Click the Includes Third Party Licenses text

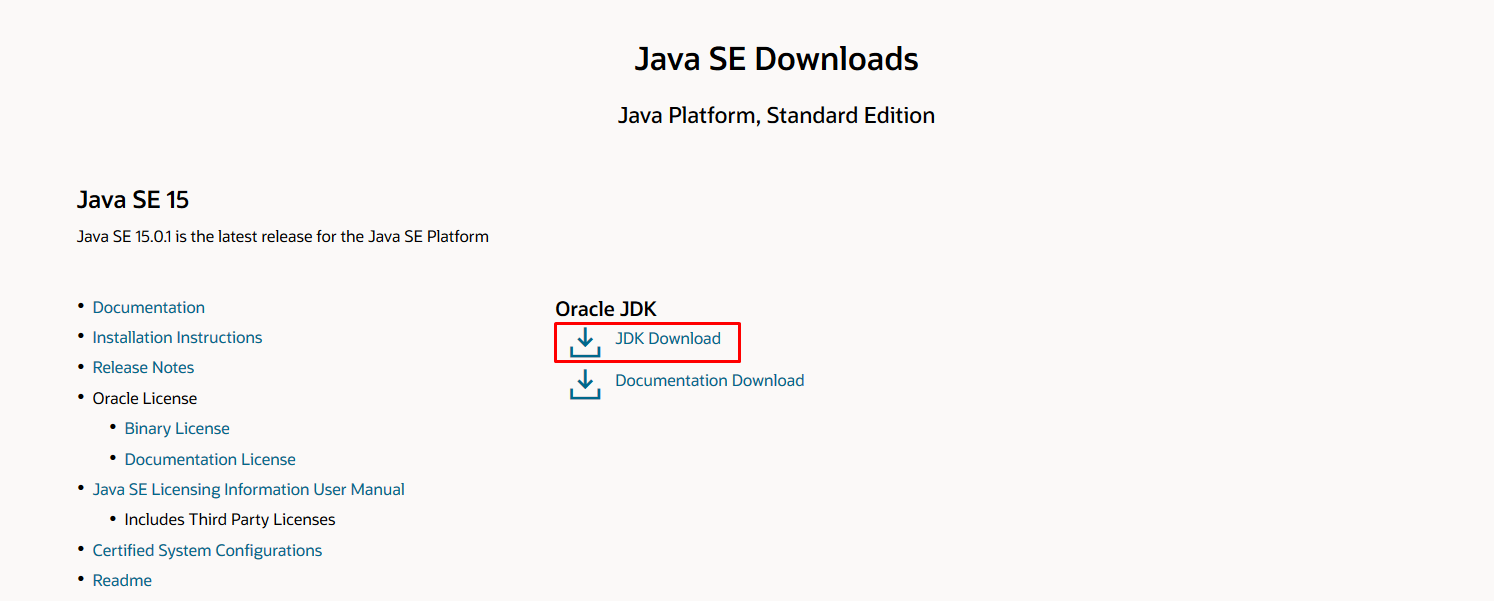pos(230,519)
